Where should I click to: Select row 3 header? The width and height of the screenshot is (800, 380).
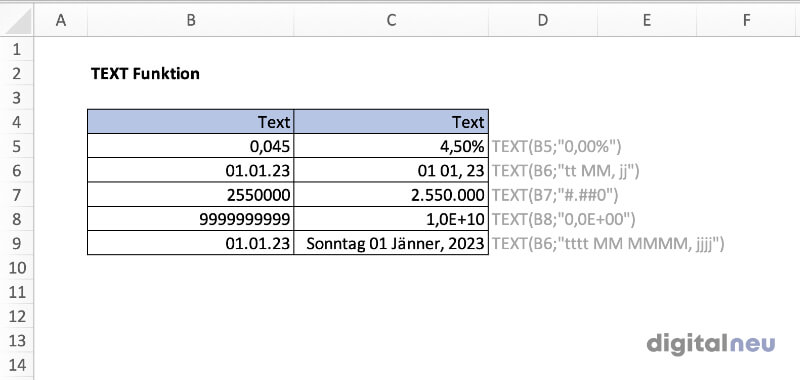point(17,97)
